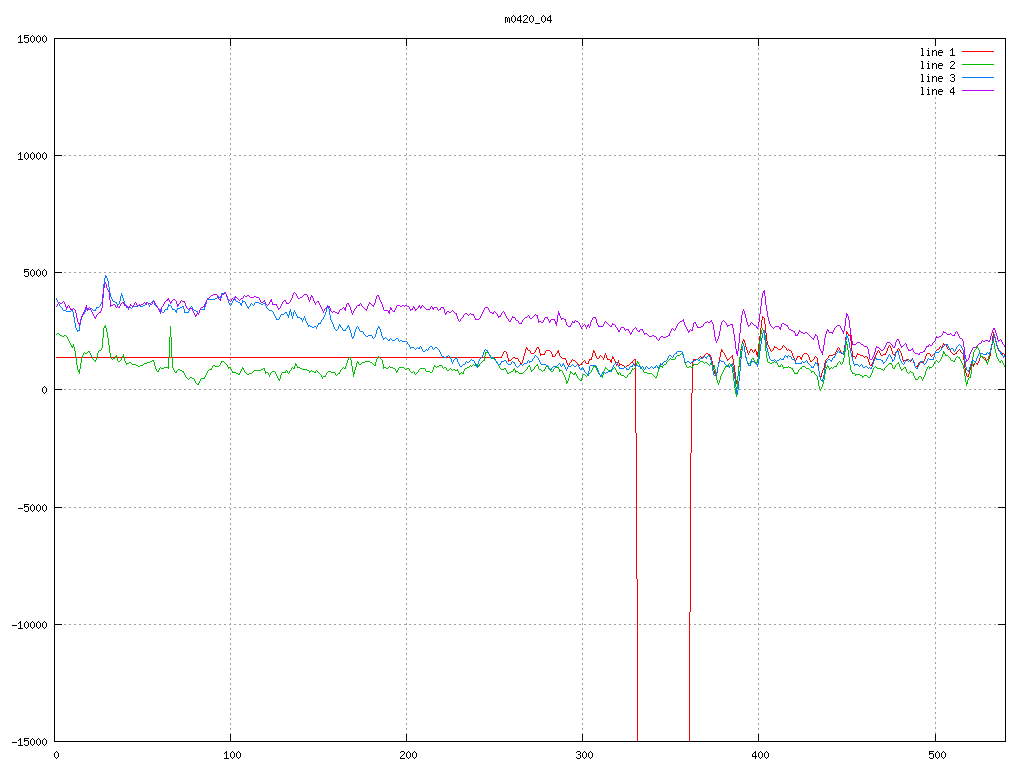Viewport: 1024px width, 768px height.
Task: Click the -15000 y-axis tick label
Action: tap(28, 741)
